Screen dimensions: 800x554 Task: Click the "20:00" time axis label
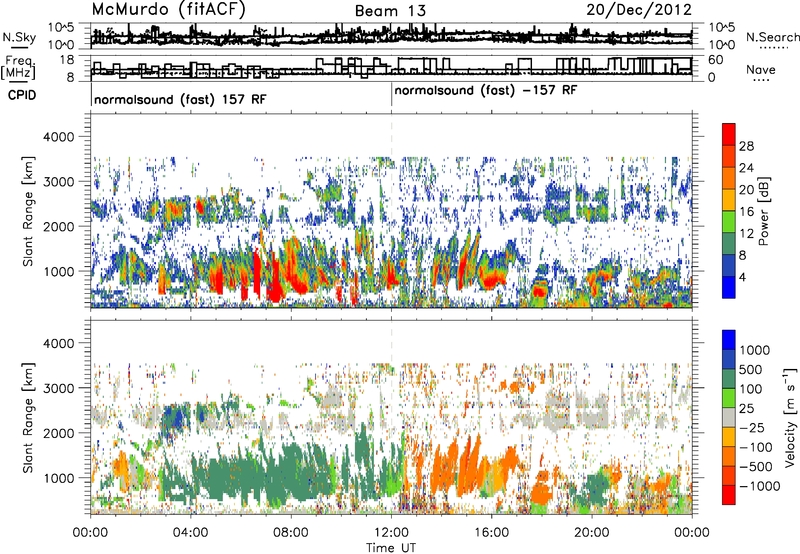(x=592, y=533)
